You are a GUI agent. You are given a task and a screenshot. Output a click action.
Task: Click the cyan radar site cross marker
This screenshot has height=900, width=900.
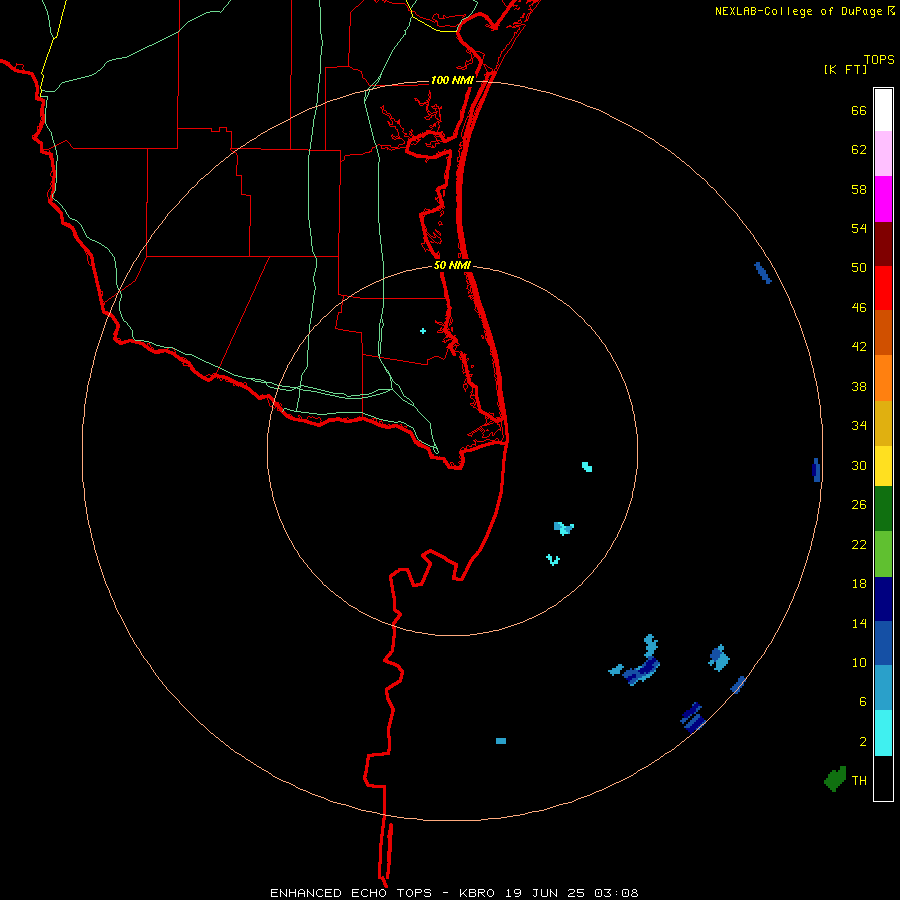(x=423, y=331)
